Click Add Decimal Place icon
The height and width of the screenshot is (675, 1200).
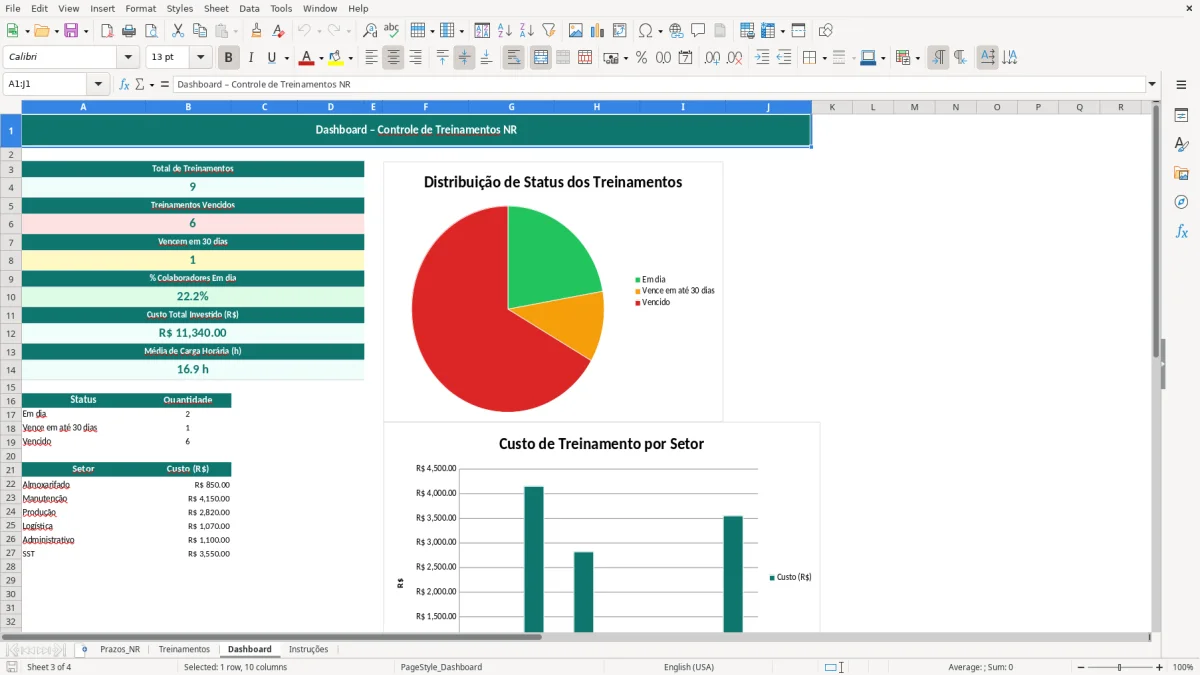(x=712, y=58)
